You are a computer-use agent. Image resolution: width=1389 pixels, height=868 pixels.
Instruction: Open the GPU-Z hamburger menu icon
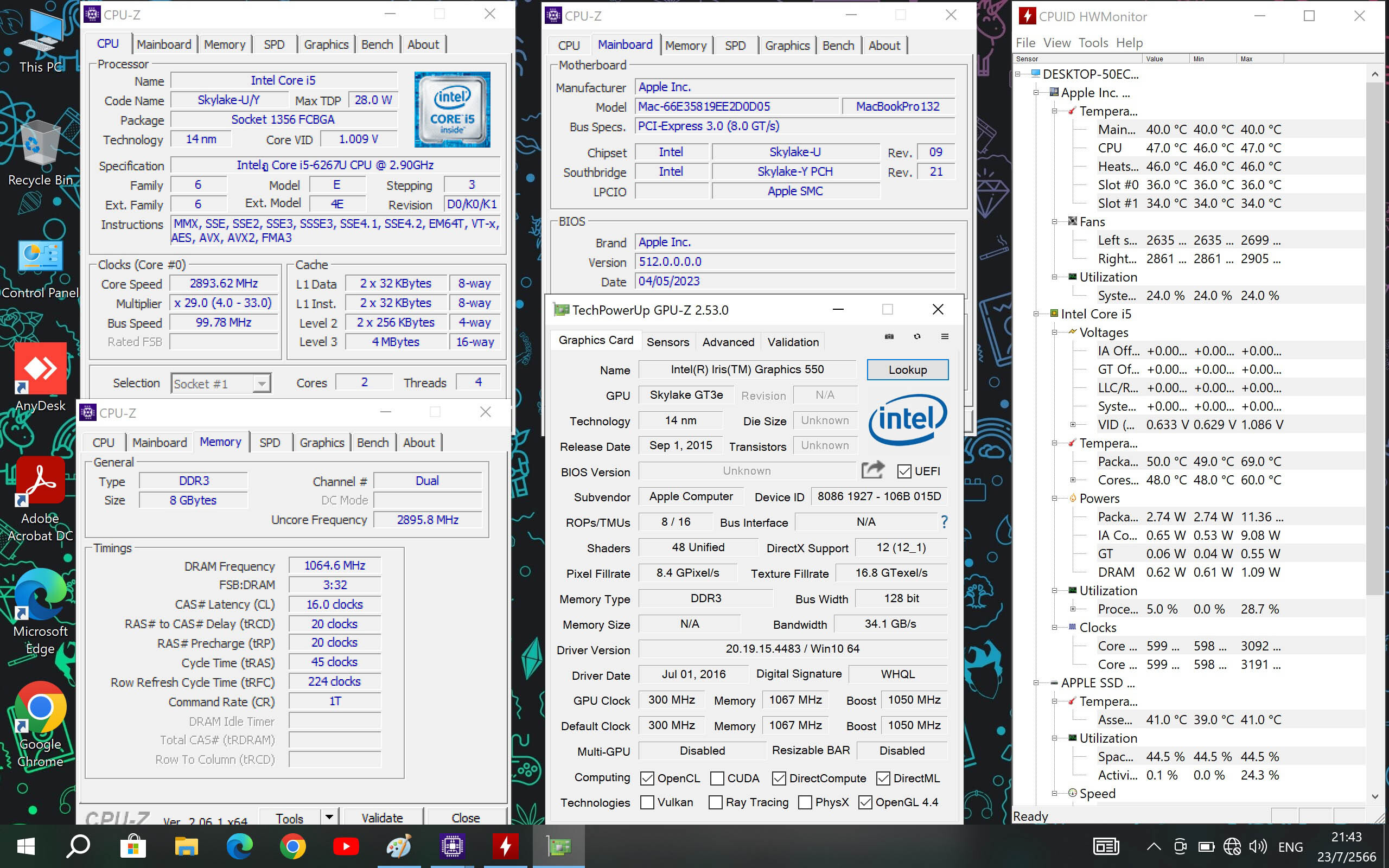pyautogui.click(x=945, y=336)
